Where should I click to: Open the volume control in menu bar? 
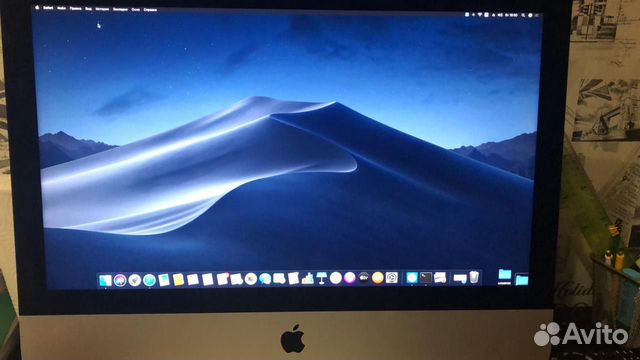tap(500, 15)
